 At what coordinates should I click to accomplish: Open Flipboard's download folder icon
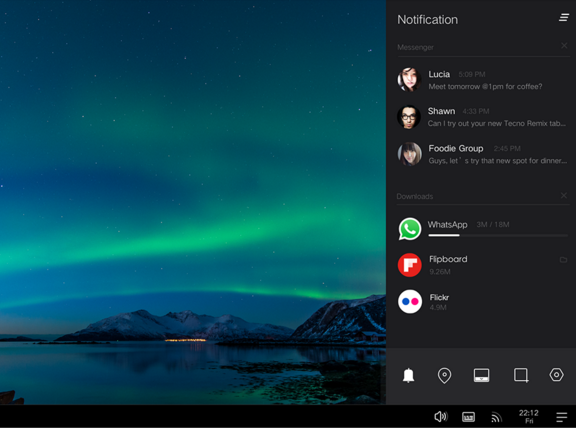[x=563, y=260]
